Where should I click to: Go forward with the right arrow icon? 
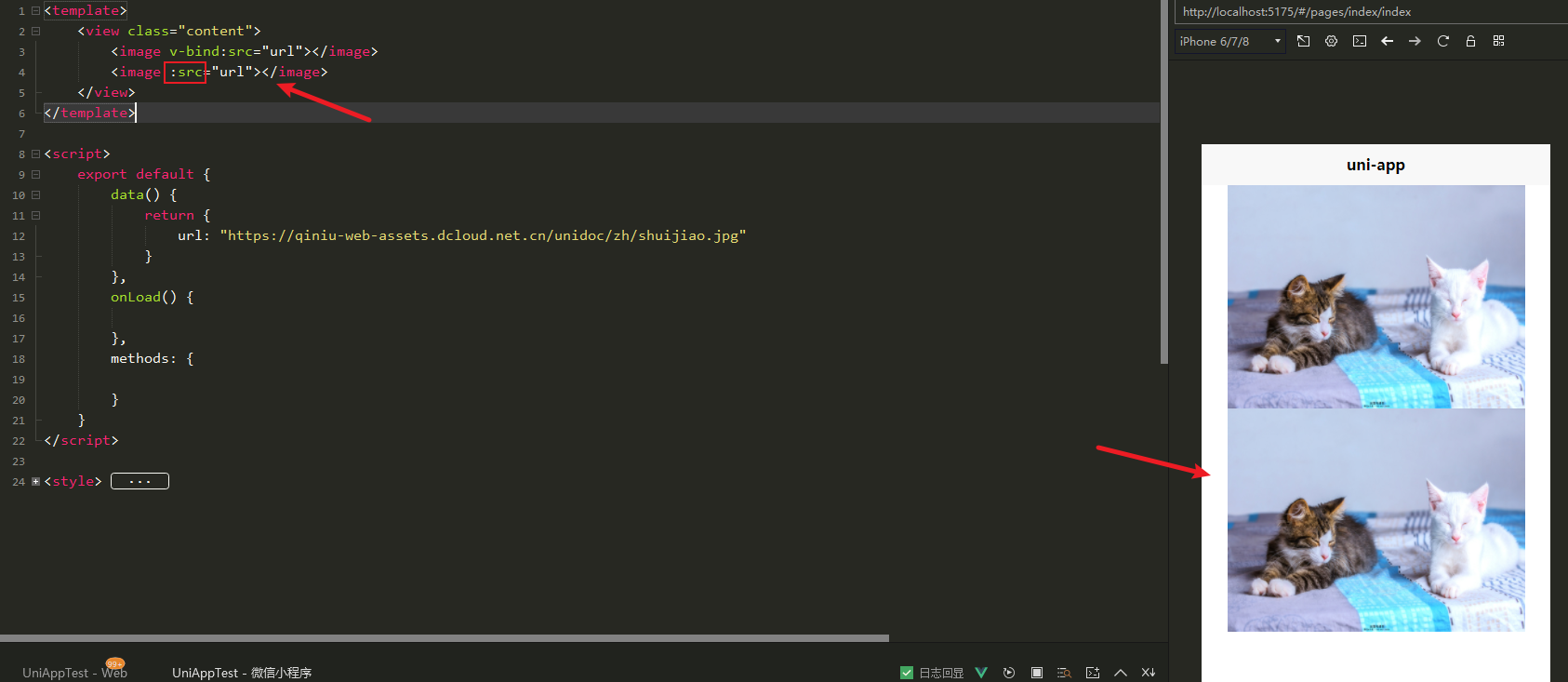1415,41
